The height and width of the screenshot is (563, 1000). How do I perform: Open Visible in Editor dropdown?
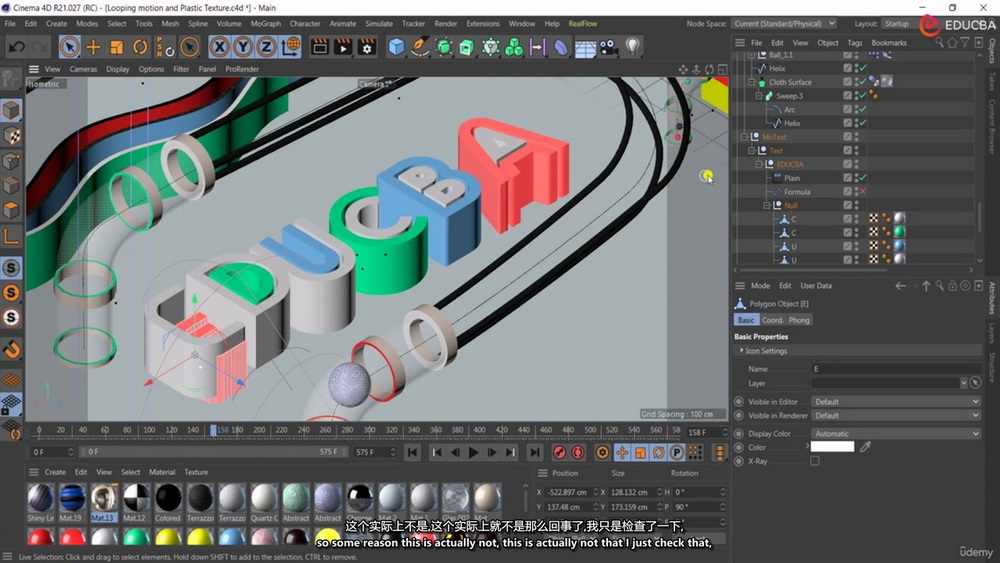click(896, 402)
